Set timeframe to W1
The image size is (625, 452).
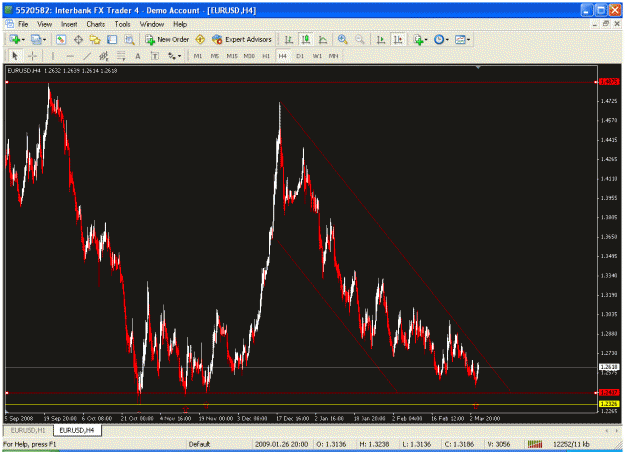tap(317, 56)
